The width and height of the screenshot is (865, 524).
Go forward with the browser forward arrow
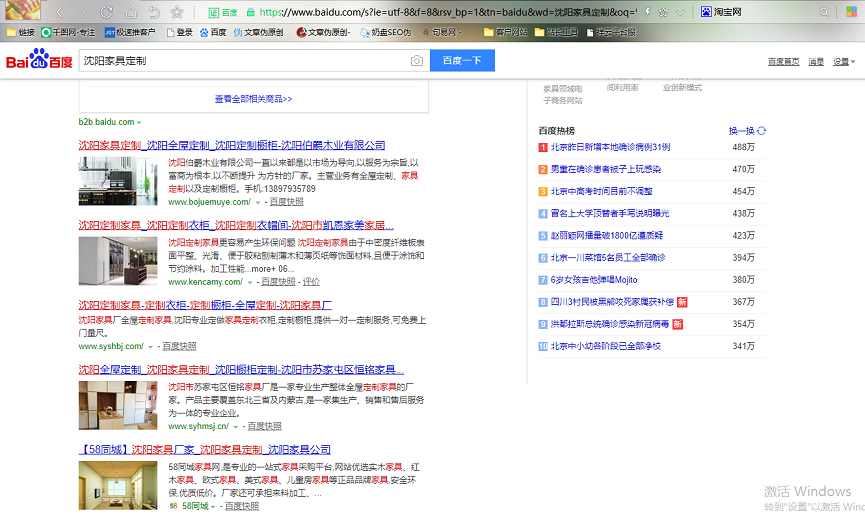pos(82,12)
